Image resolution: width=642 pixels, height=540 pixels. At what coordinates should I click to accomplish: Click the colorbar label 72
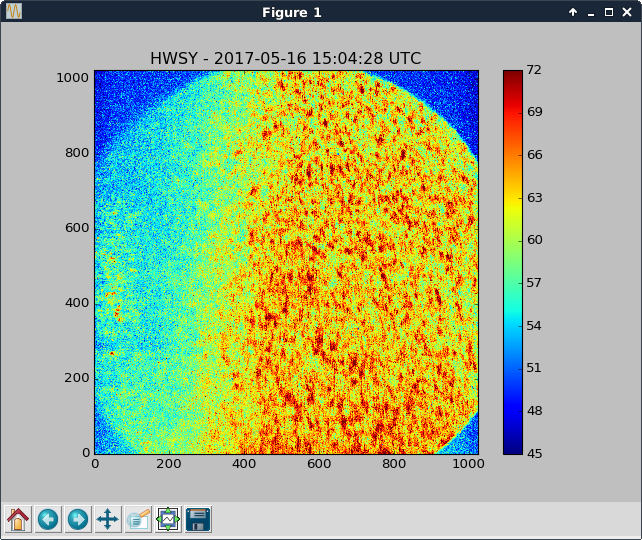click(534, 70)
